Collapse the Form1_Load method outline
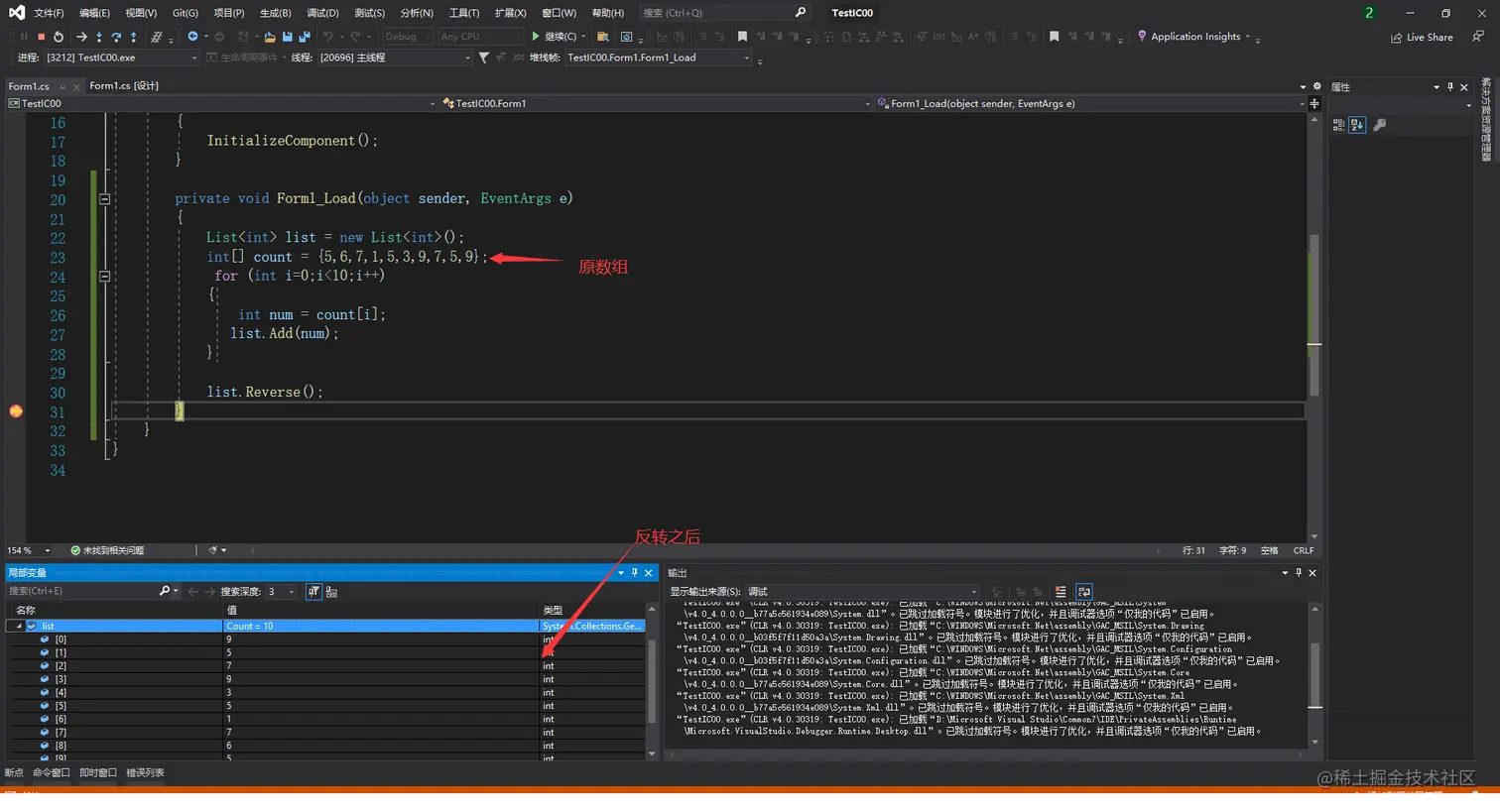The height and width of the screenshot is (812, 1500). (x=104, y=198)
